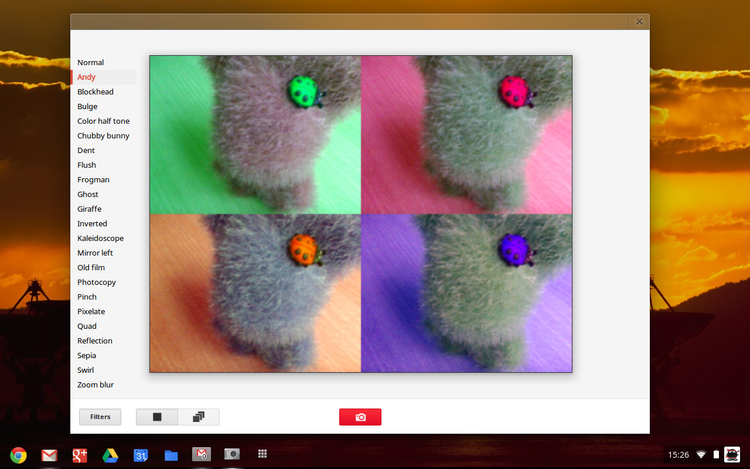Click the red camera capture button

[x=360, y=417]
